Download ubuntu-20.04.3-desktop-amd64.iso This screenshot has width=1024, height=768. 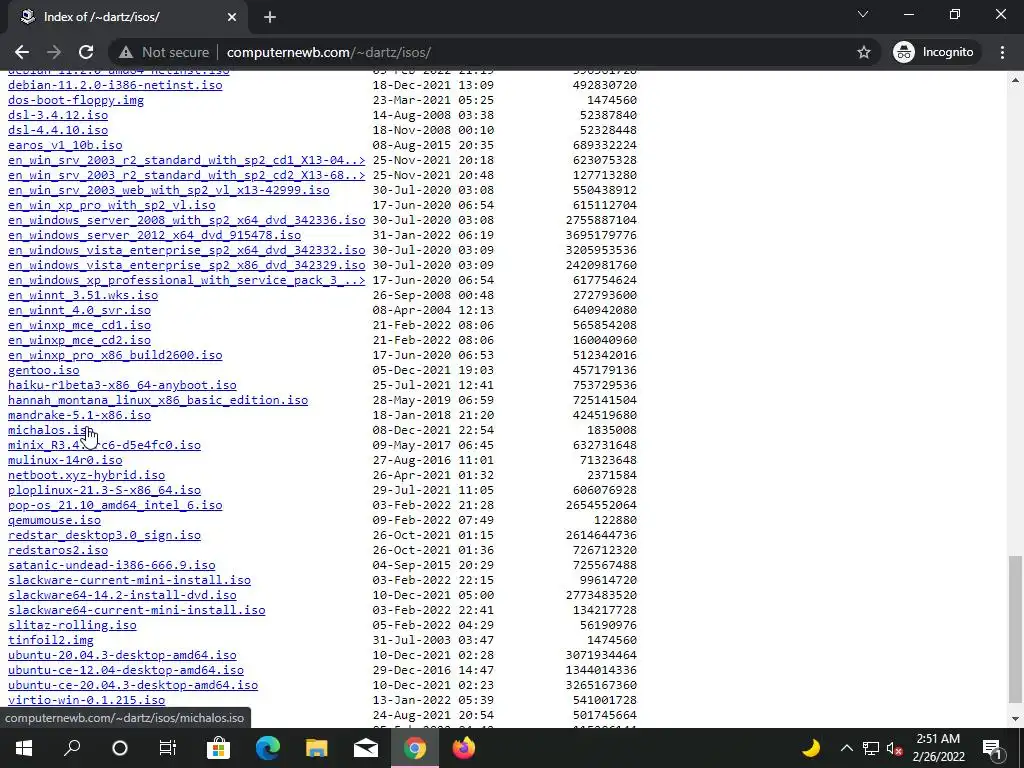coord(122,656)
